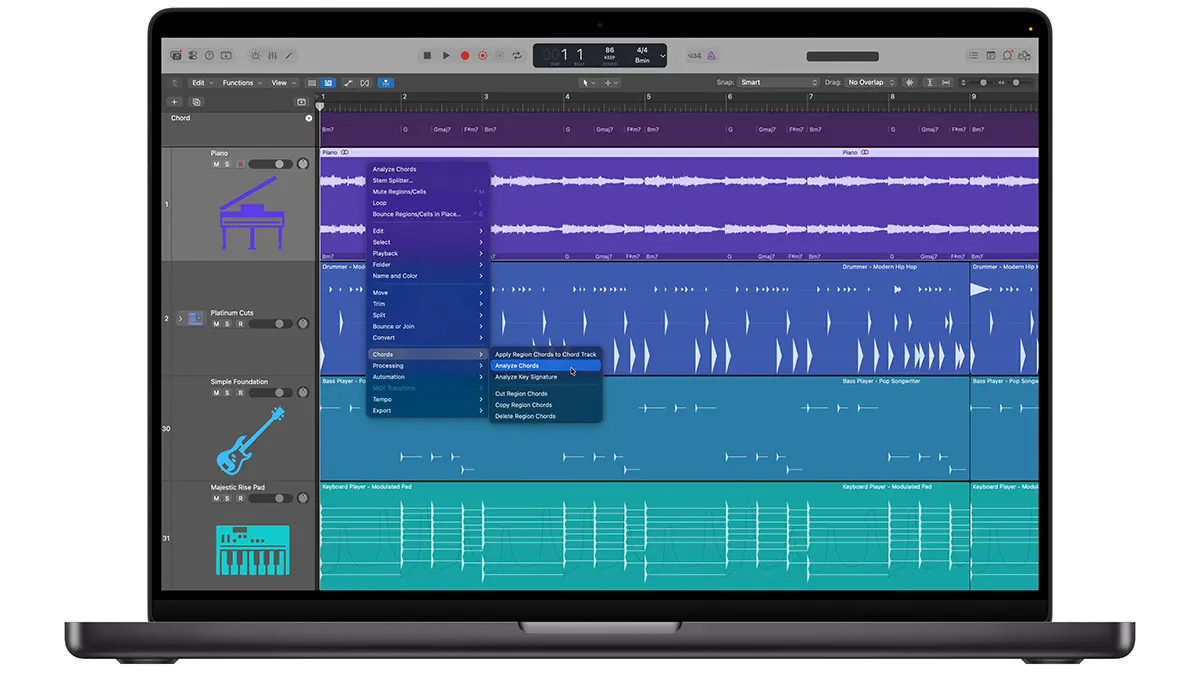
Task: Open Editors pencil icon
Action: point(289,56)
